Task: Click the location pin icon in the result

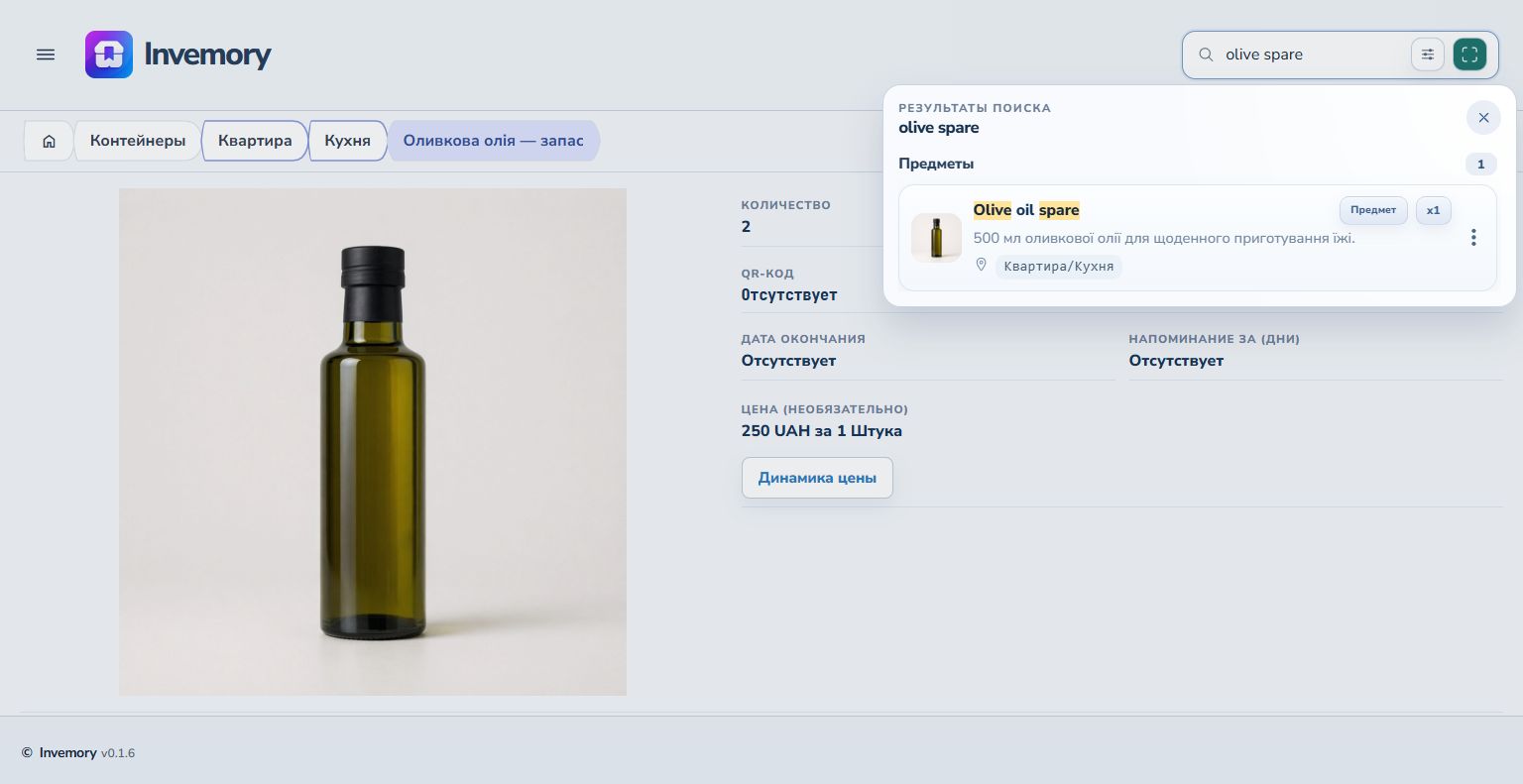Action: tap(982, 265)
